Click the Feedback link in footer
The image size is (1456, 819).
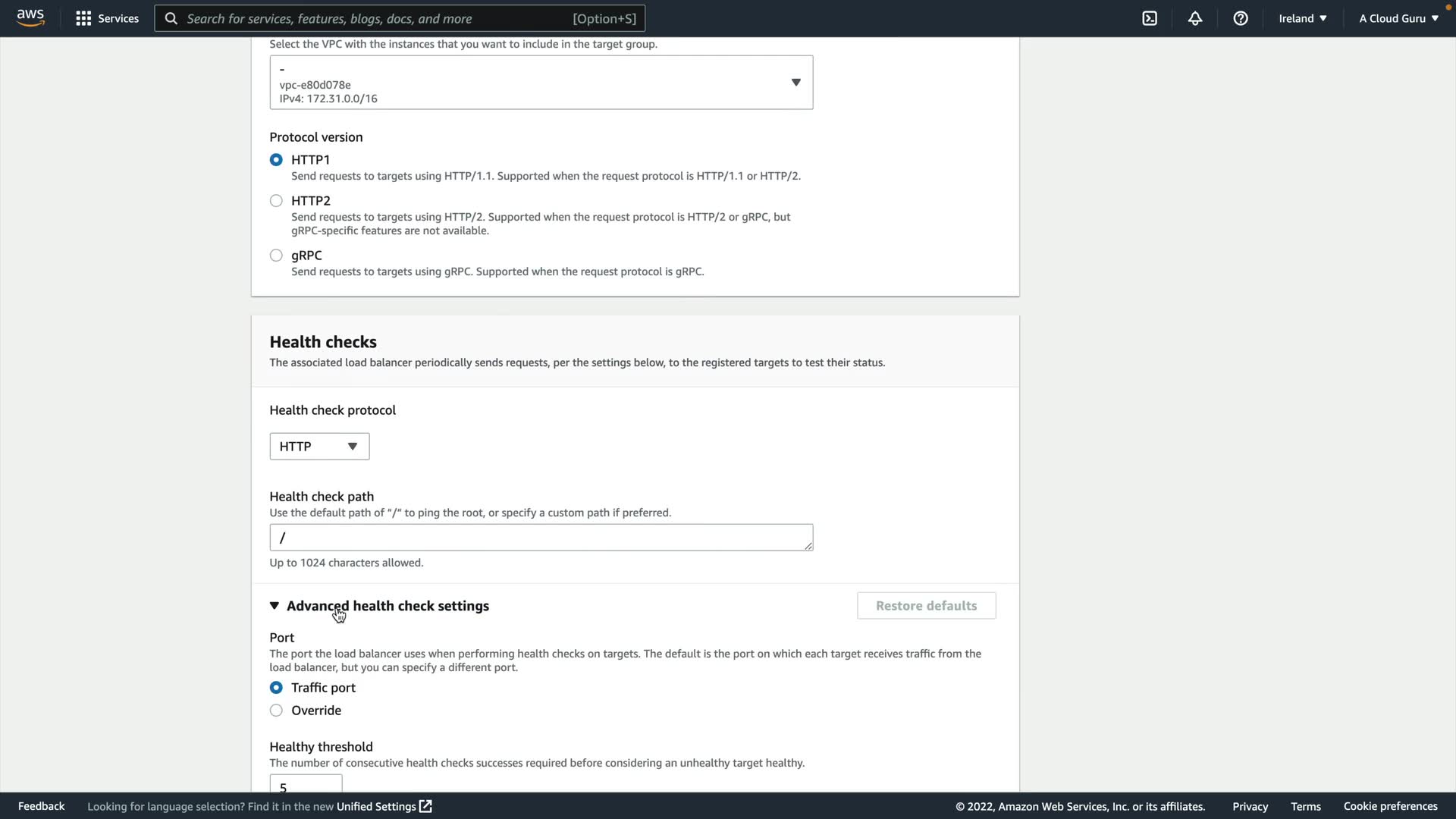[x=41, y=806]
